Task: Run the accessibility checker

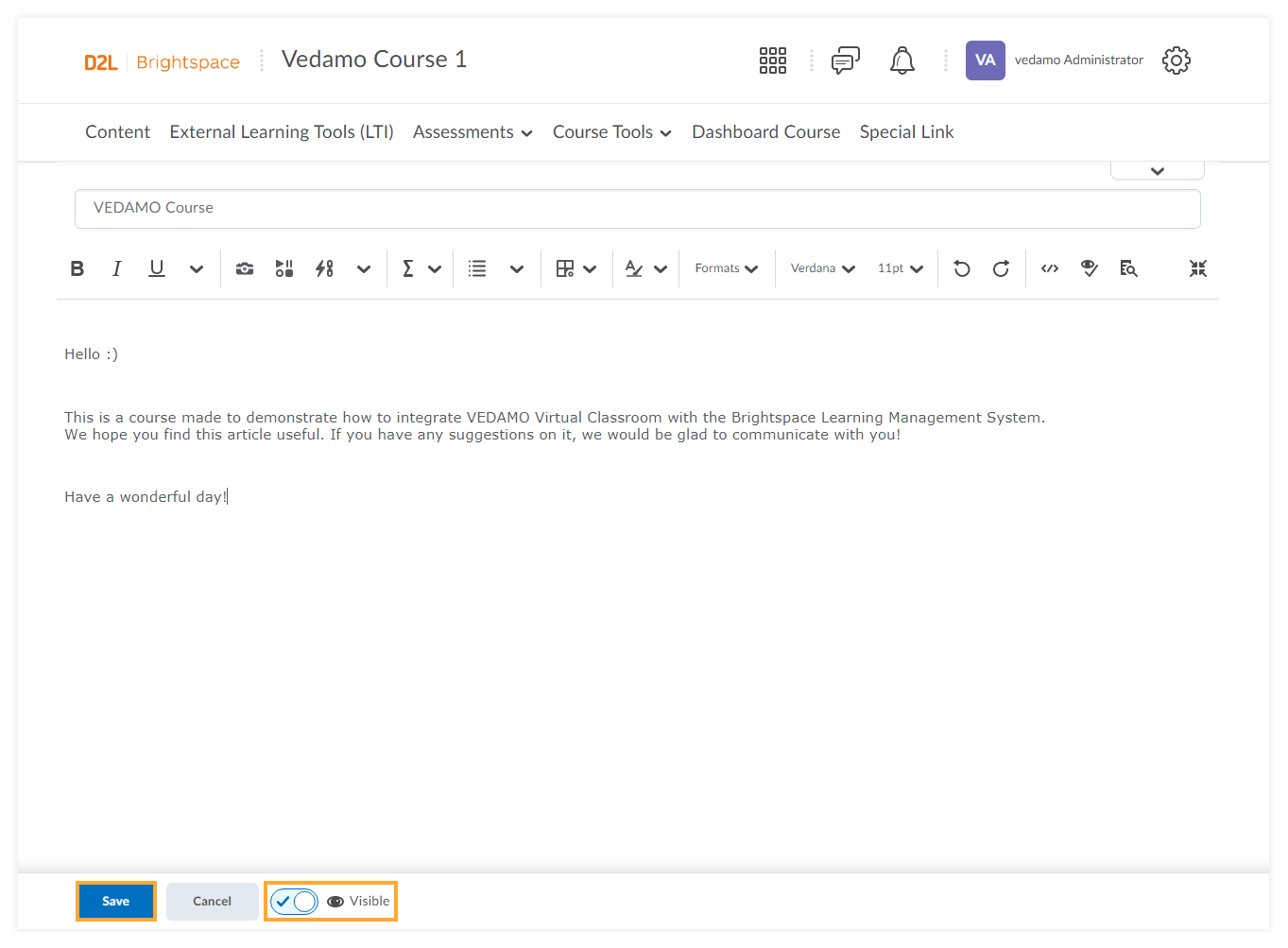Action: pyautogui.click(x=1090, y=268)
